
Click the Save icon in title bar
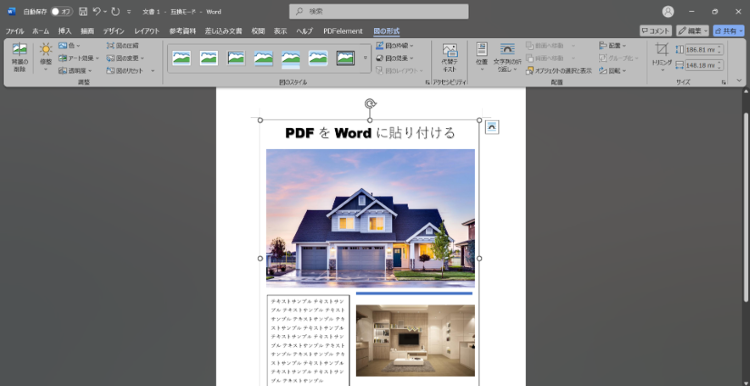[83, 11]
